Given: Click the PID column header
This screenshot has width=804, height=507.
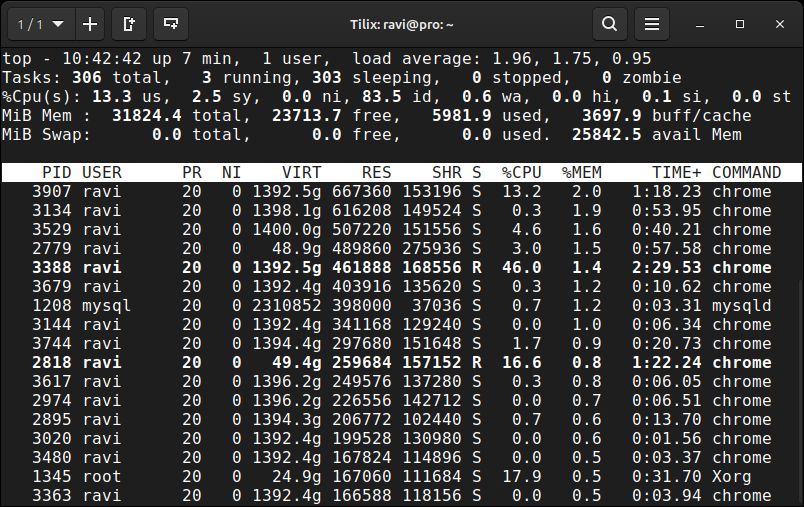Looking at the screenshot, I should pos(56,172).
